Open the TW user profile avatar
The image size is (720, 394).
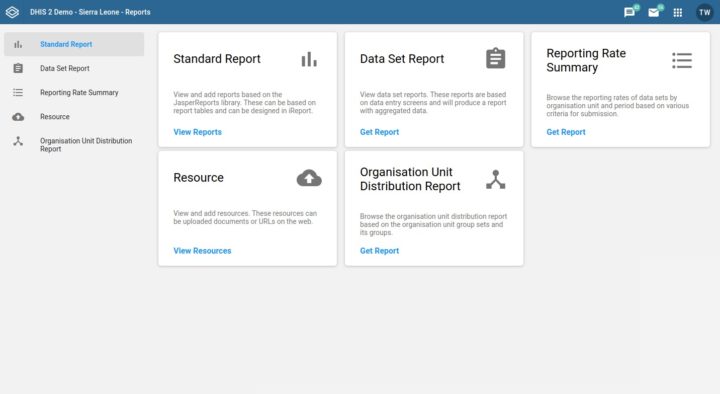pos(704,12)
